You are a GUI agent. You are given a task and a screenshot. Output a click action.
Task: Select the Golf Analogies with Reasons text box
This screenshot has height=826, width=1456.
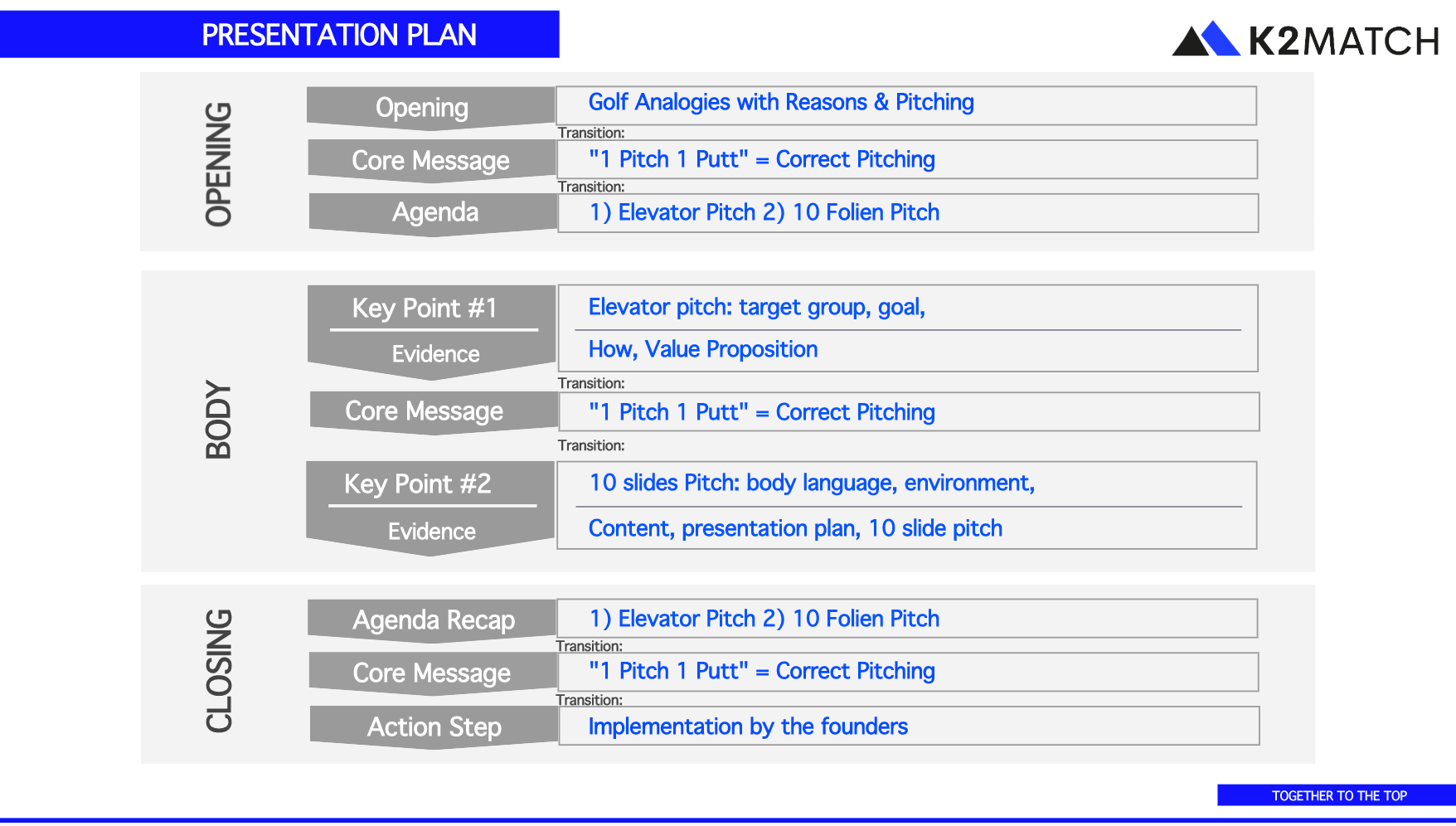tap(906, 105)
